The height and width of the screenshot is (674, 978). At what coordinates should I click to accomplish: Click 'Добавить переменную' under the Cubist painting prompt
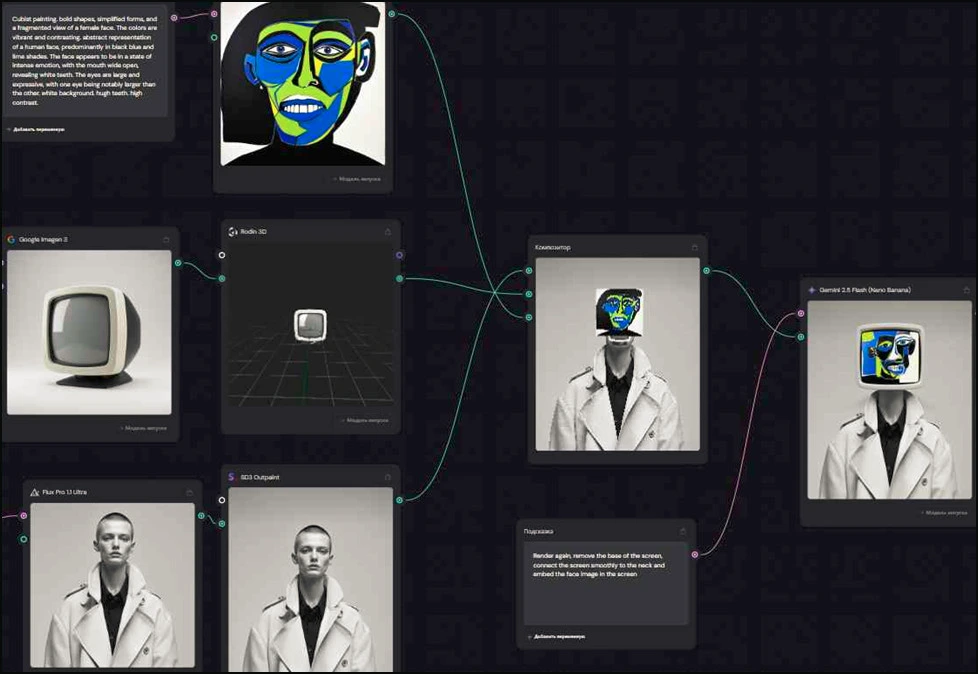(x=38, y=129)
